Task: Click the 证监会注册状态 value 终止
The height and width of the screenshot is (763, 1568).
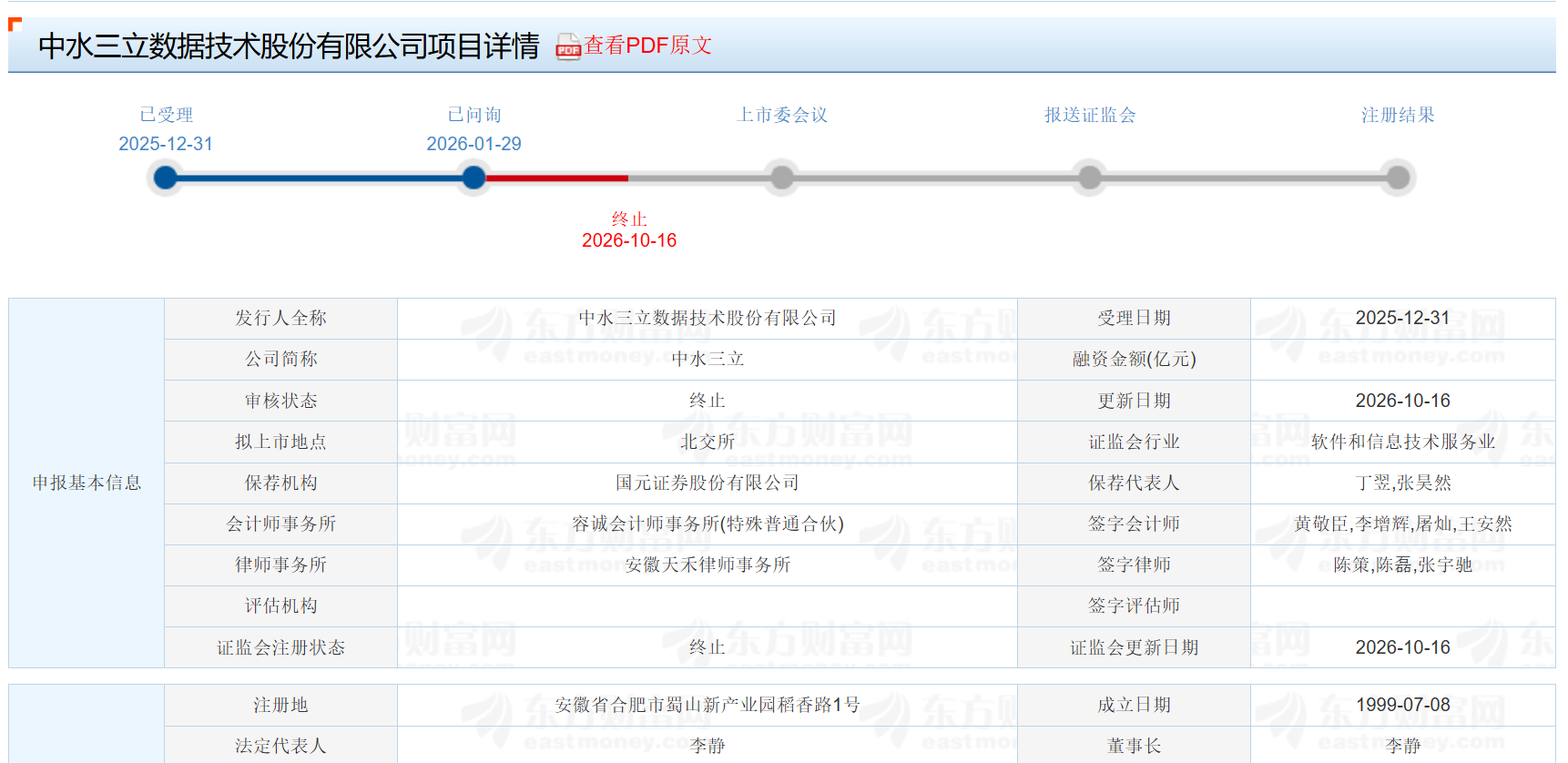Action: pyautogui.click(x=708, y=647)
